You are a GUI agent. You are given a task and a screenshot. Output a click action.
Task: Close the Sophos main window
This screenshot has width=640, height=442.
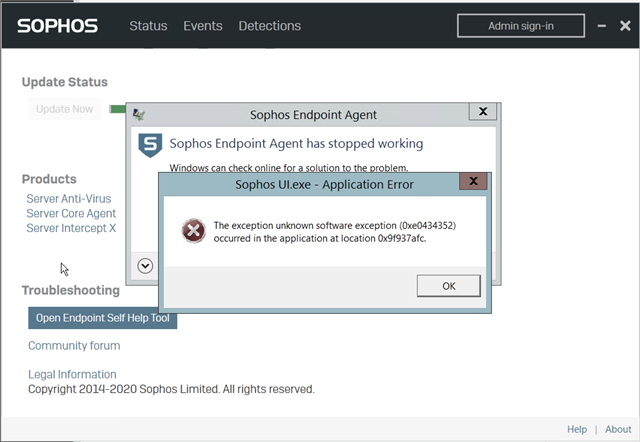tap(625, 26)
